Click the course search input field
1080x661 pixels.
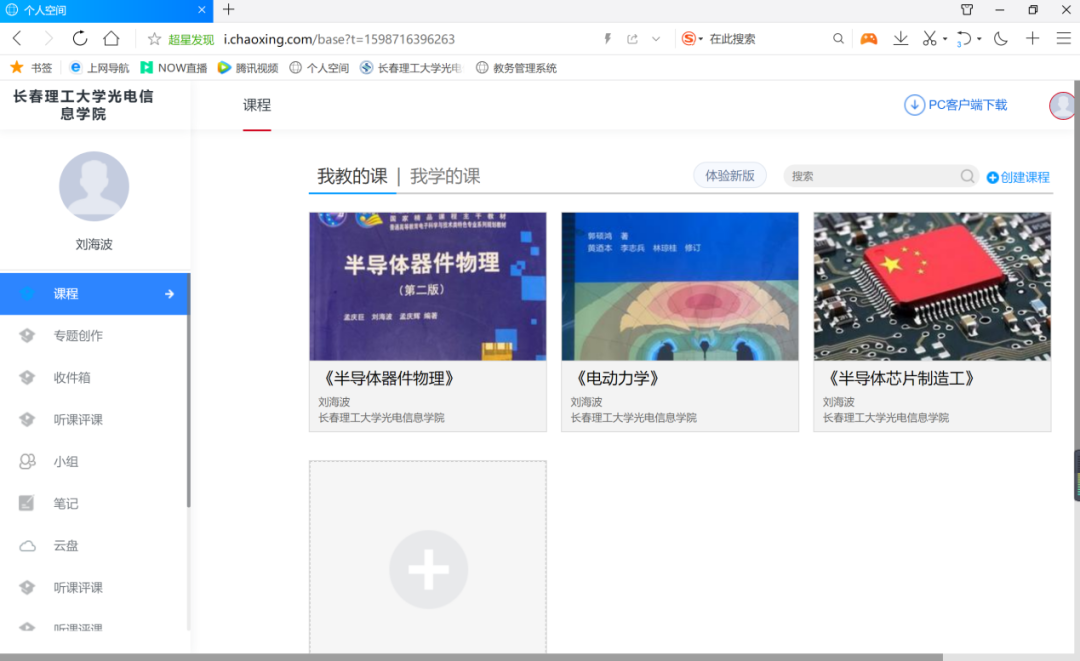(870, 176)
